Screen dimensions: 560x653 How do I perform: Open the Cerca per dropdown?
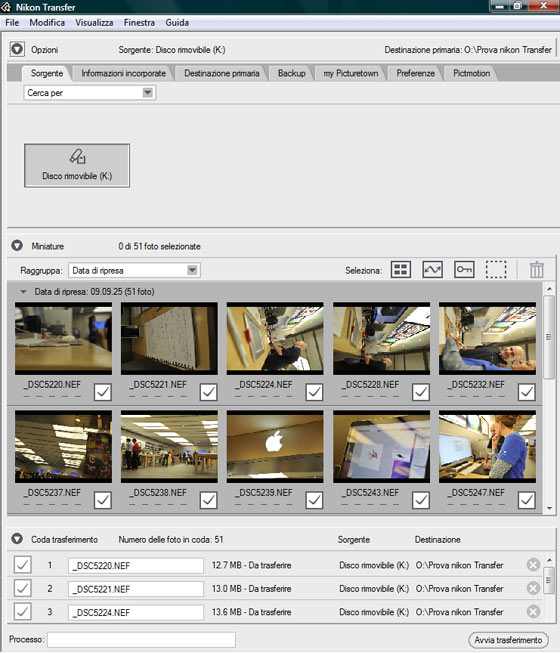pos(90,92)
